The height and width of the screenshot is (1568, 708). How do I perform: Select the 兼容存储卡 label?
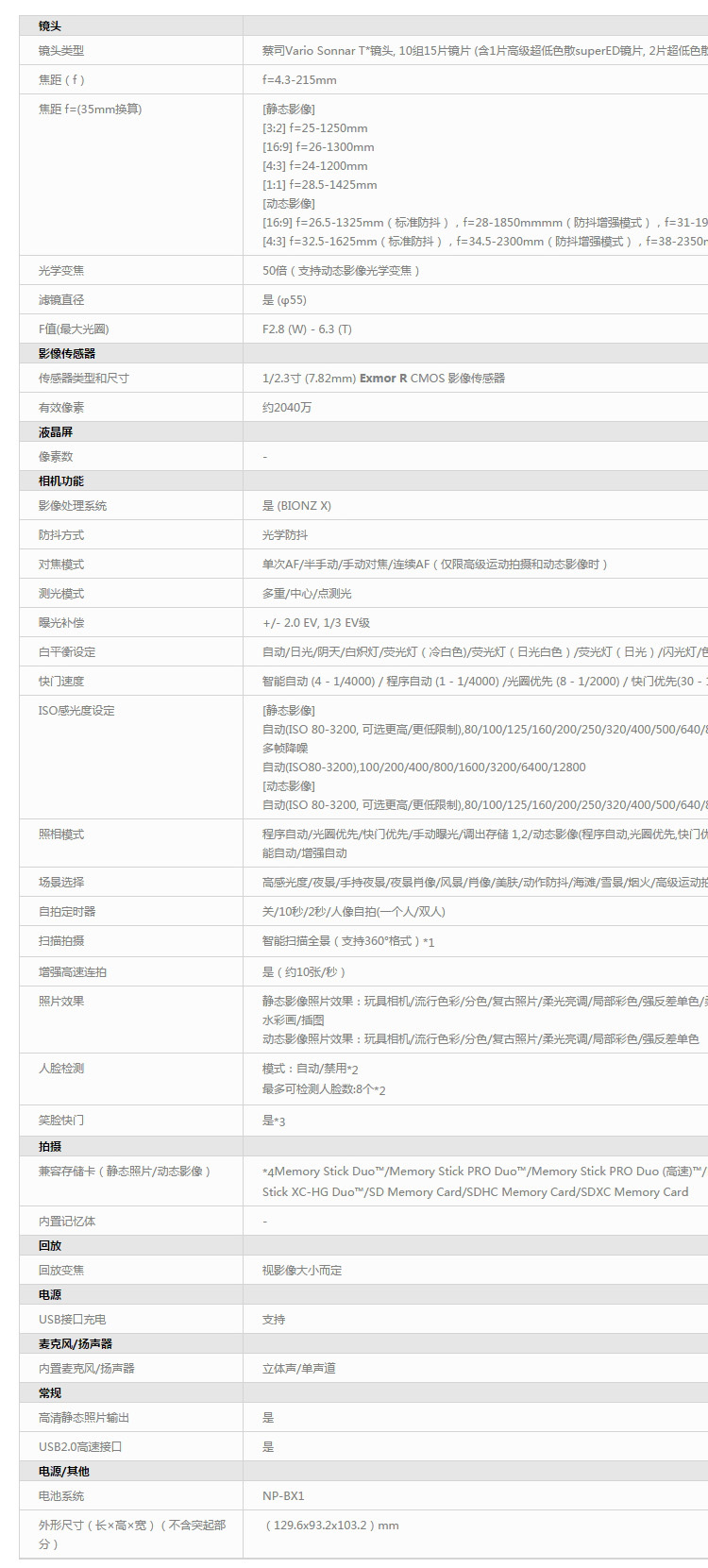click(x=125, y=1172)
